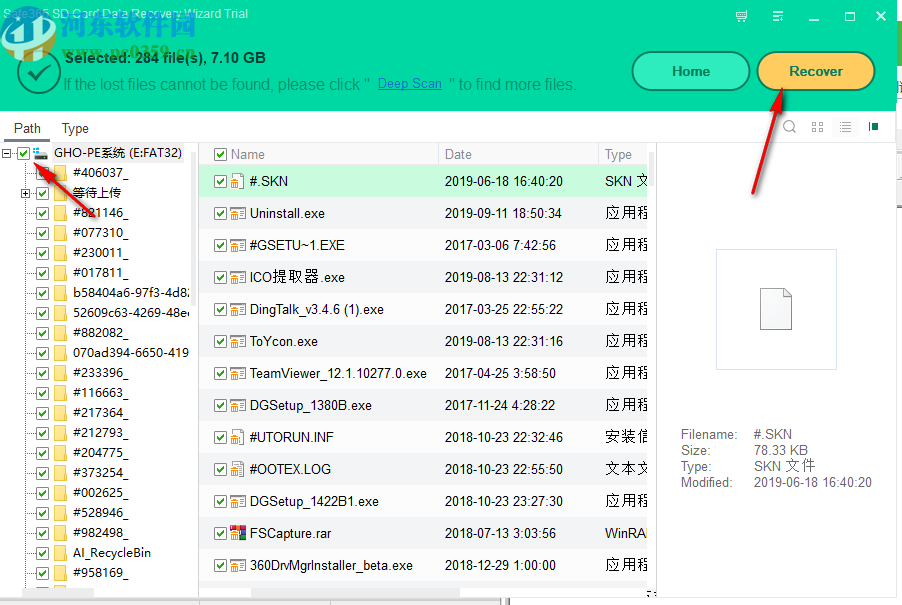Click the drive icon beside GHO-PE系统
This screenshot has height=605, width=902.
[x=38, y=153]
